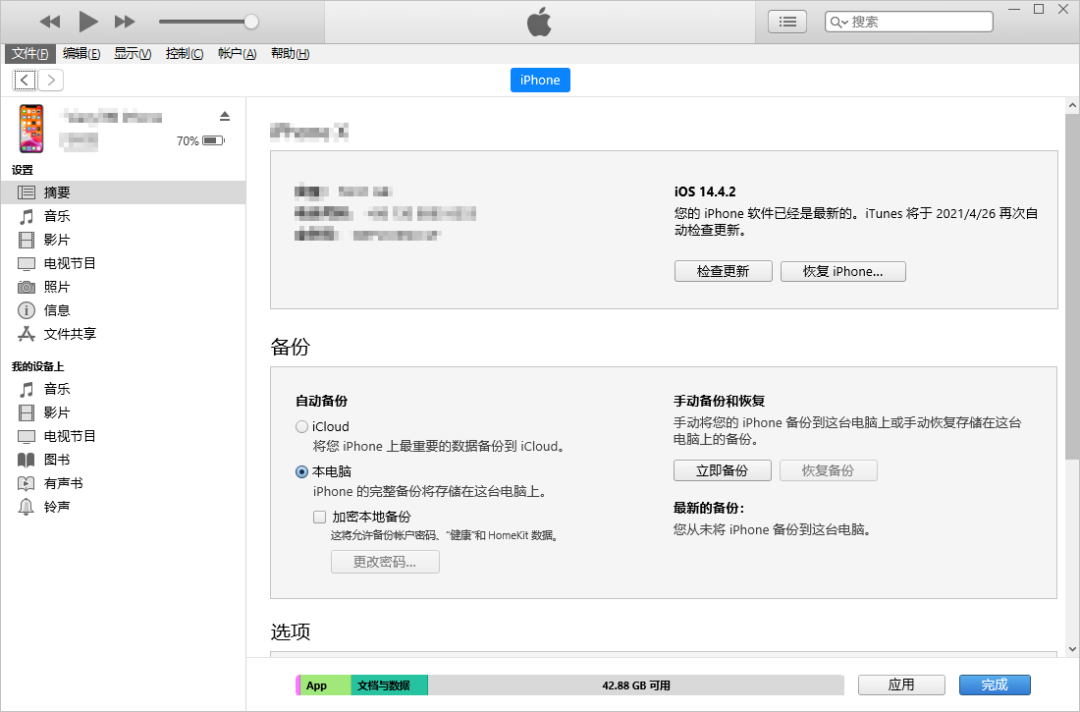Viewport: 1080px width, 712px height.
Task: Click the 立即备份 button
Action: (723, 470)
